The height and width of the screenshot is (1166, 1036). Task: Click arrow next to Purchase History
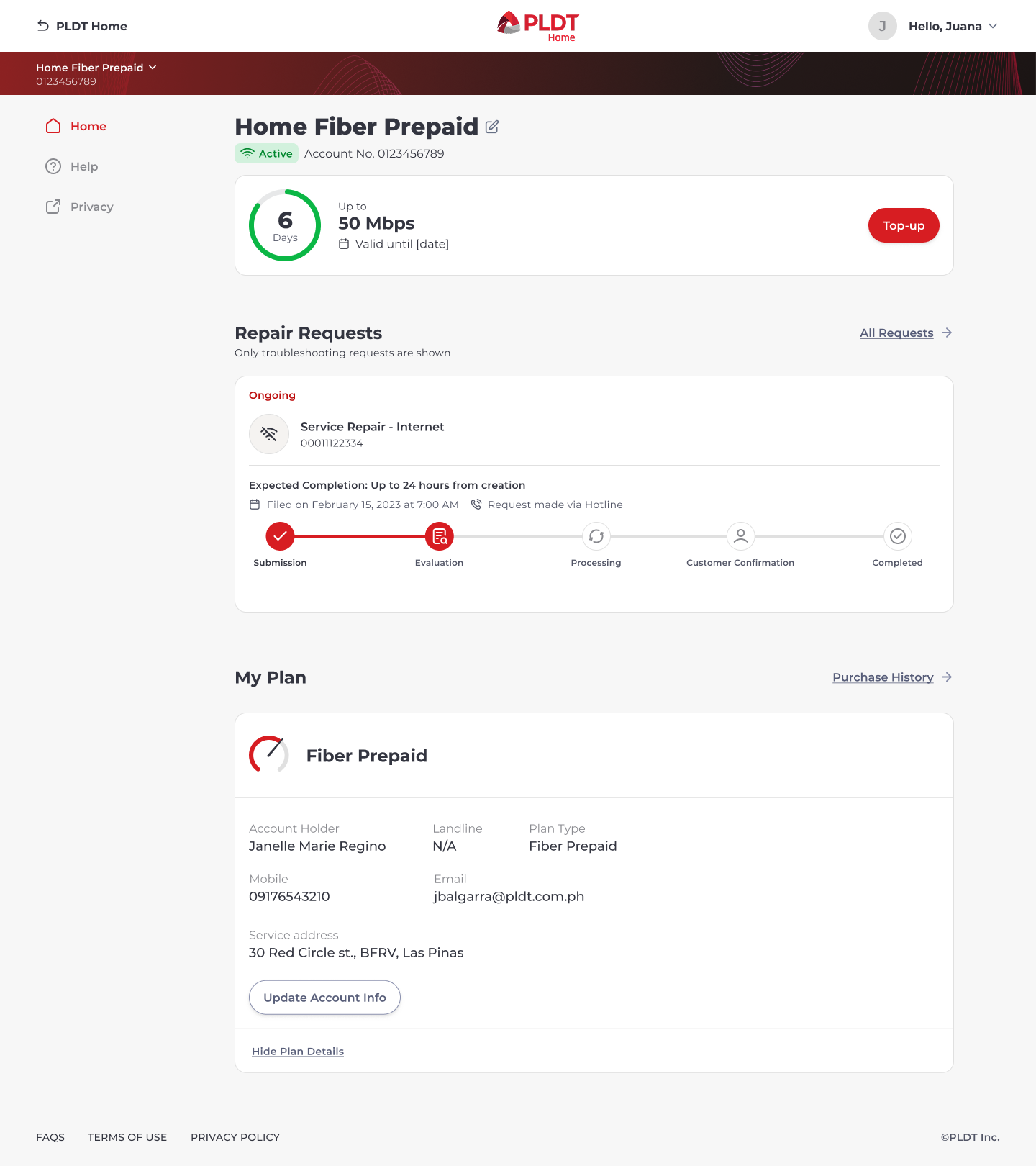tap(947, 677)
